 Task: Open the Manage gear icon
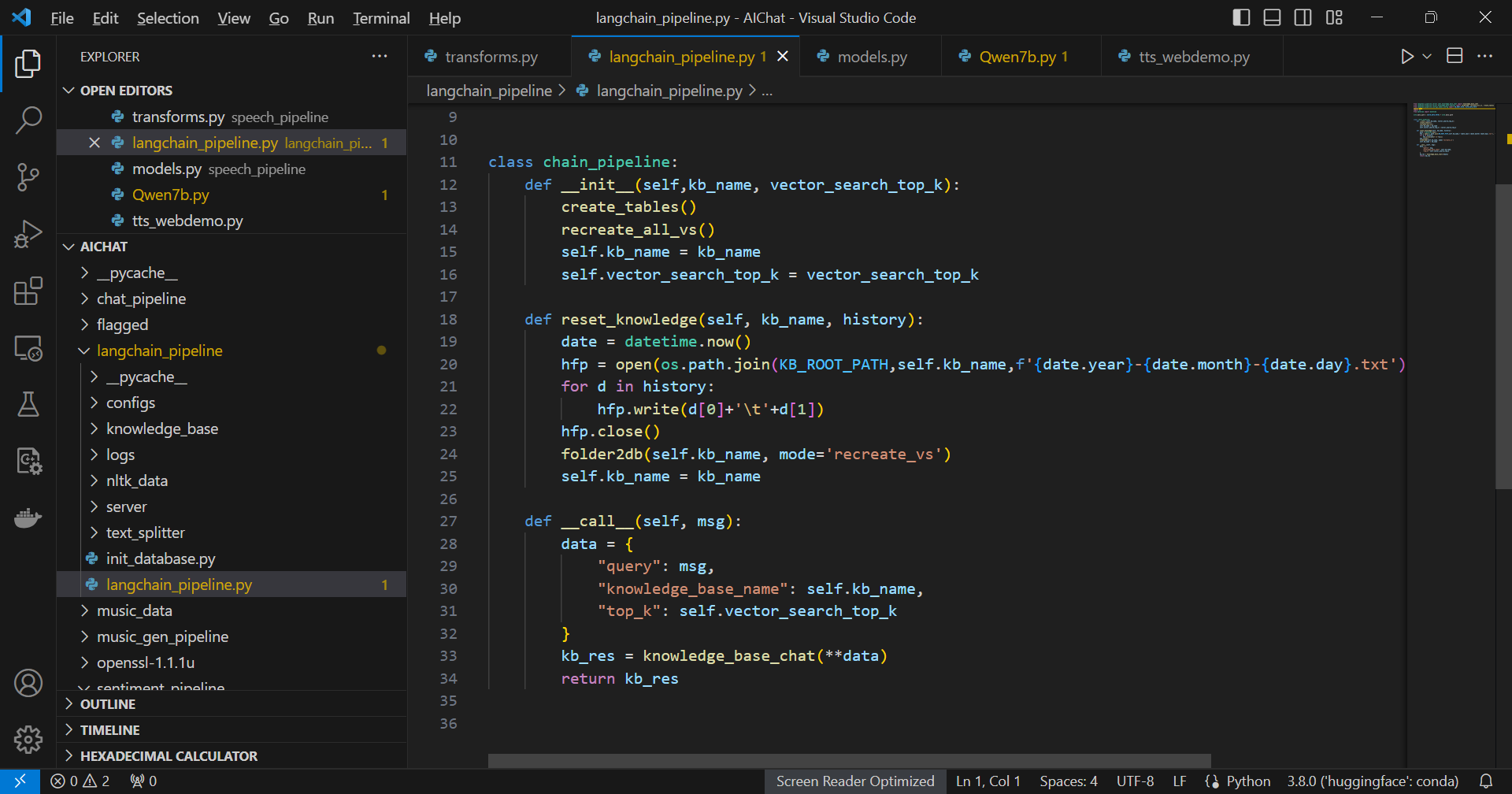click(x=28, y=740)
